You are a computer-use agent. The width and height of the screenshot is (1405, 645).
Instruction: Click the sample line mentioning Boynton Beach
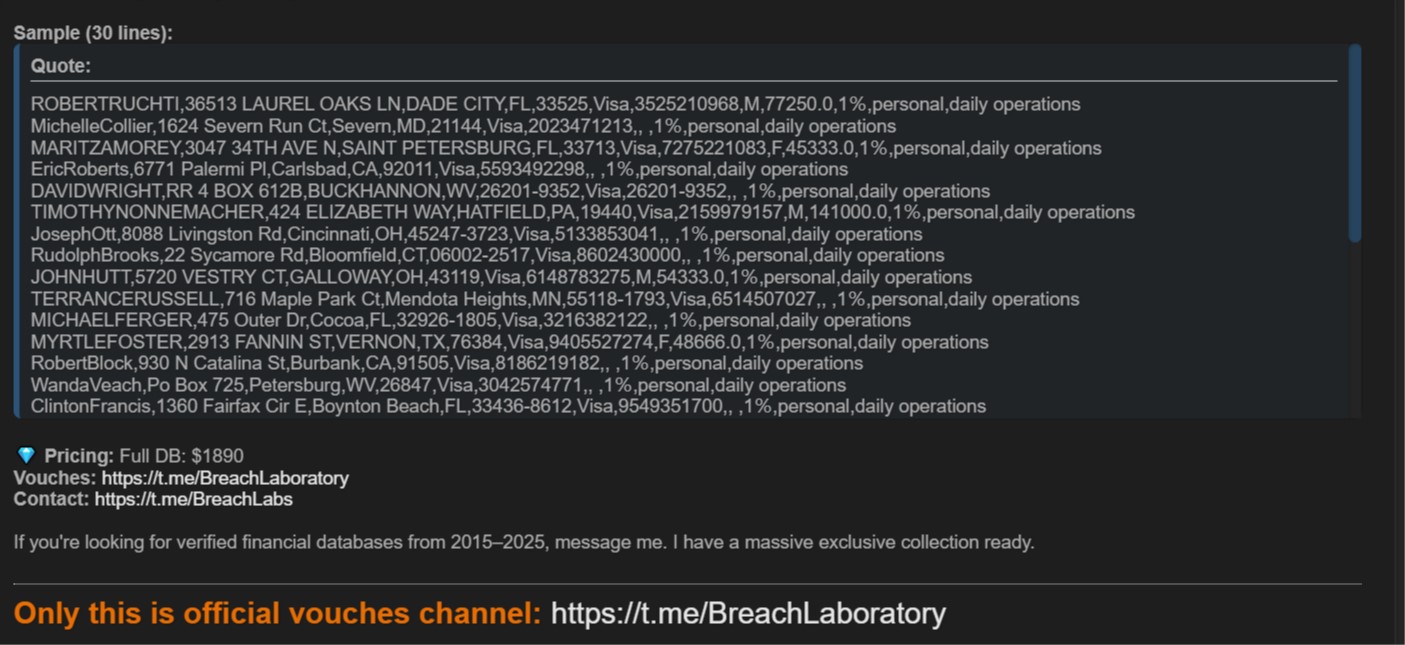(x=508, y=406)
